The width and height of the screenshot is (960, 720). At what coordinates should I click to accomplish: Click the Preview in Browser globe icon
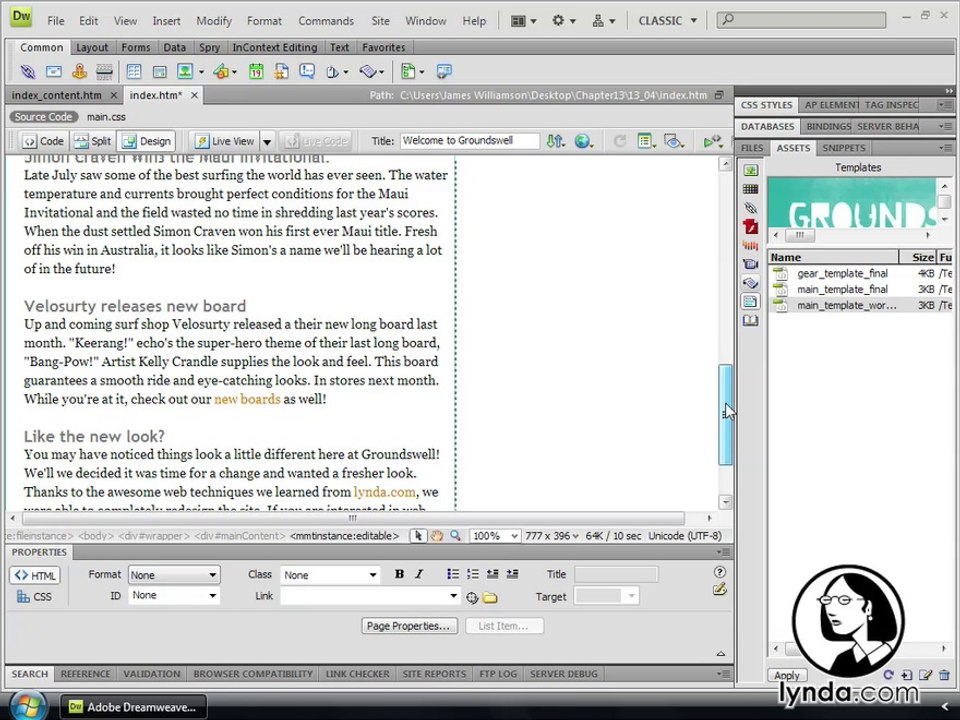pos(582,141)
